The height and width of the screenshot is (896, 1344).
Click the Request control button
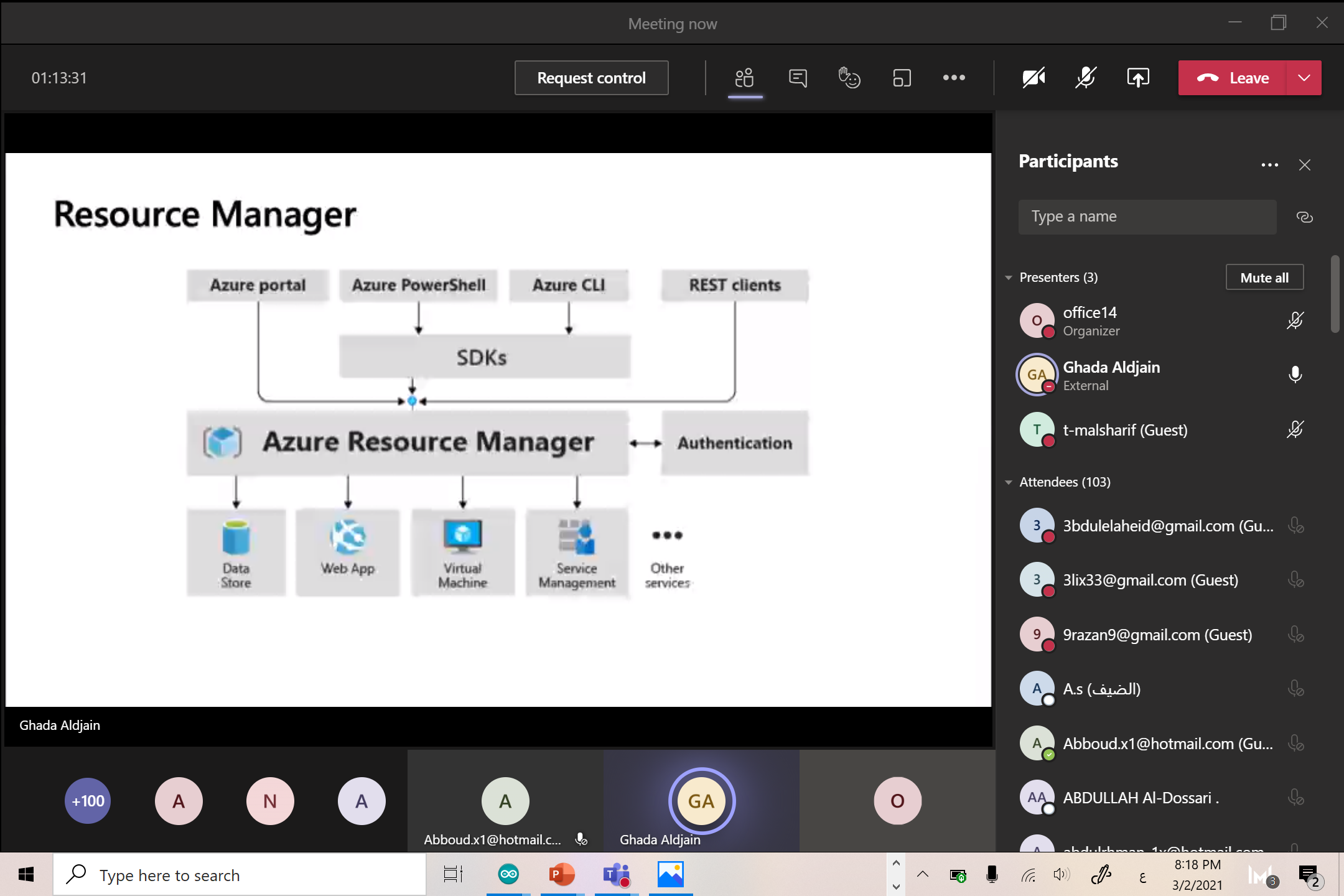pyautogui.click(x=591, y=78)
